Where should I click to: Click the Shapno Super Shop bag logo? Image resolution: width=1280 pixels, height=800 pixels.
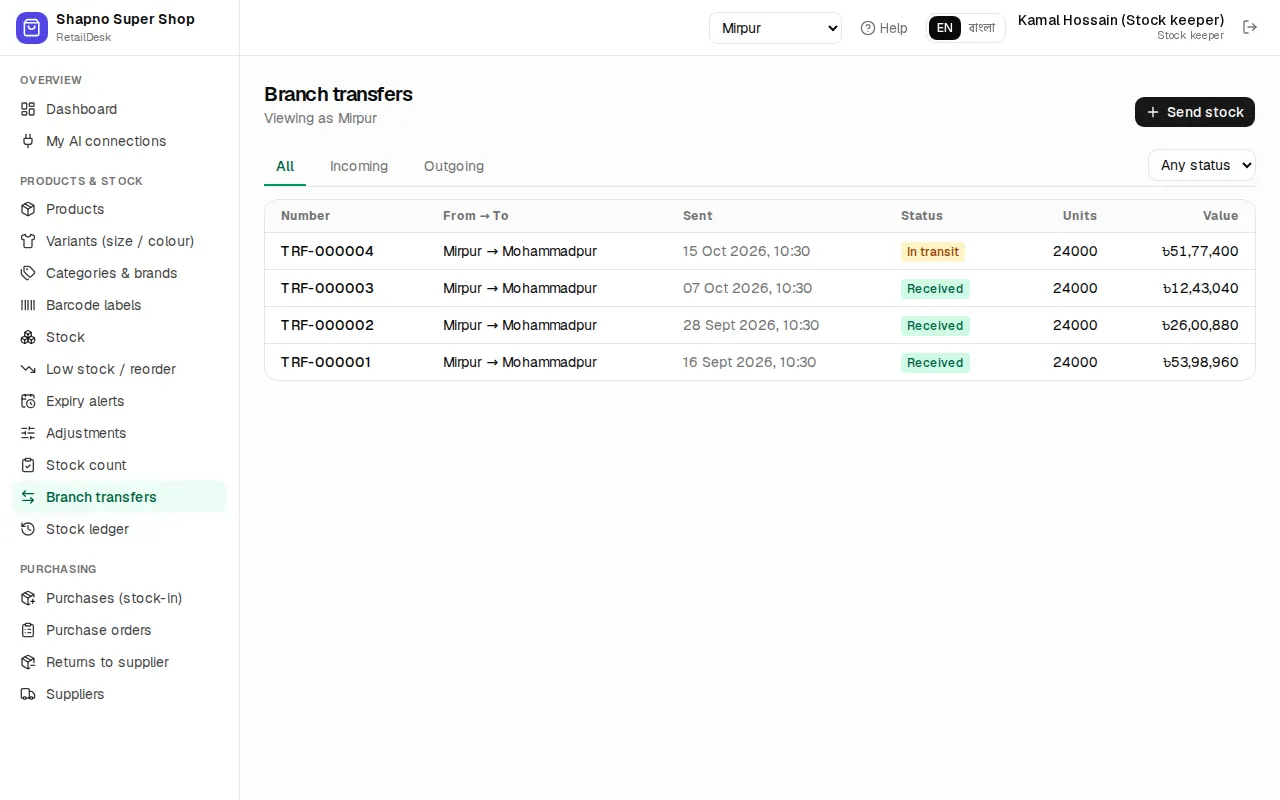32,28
